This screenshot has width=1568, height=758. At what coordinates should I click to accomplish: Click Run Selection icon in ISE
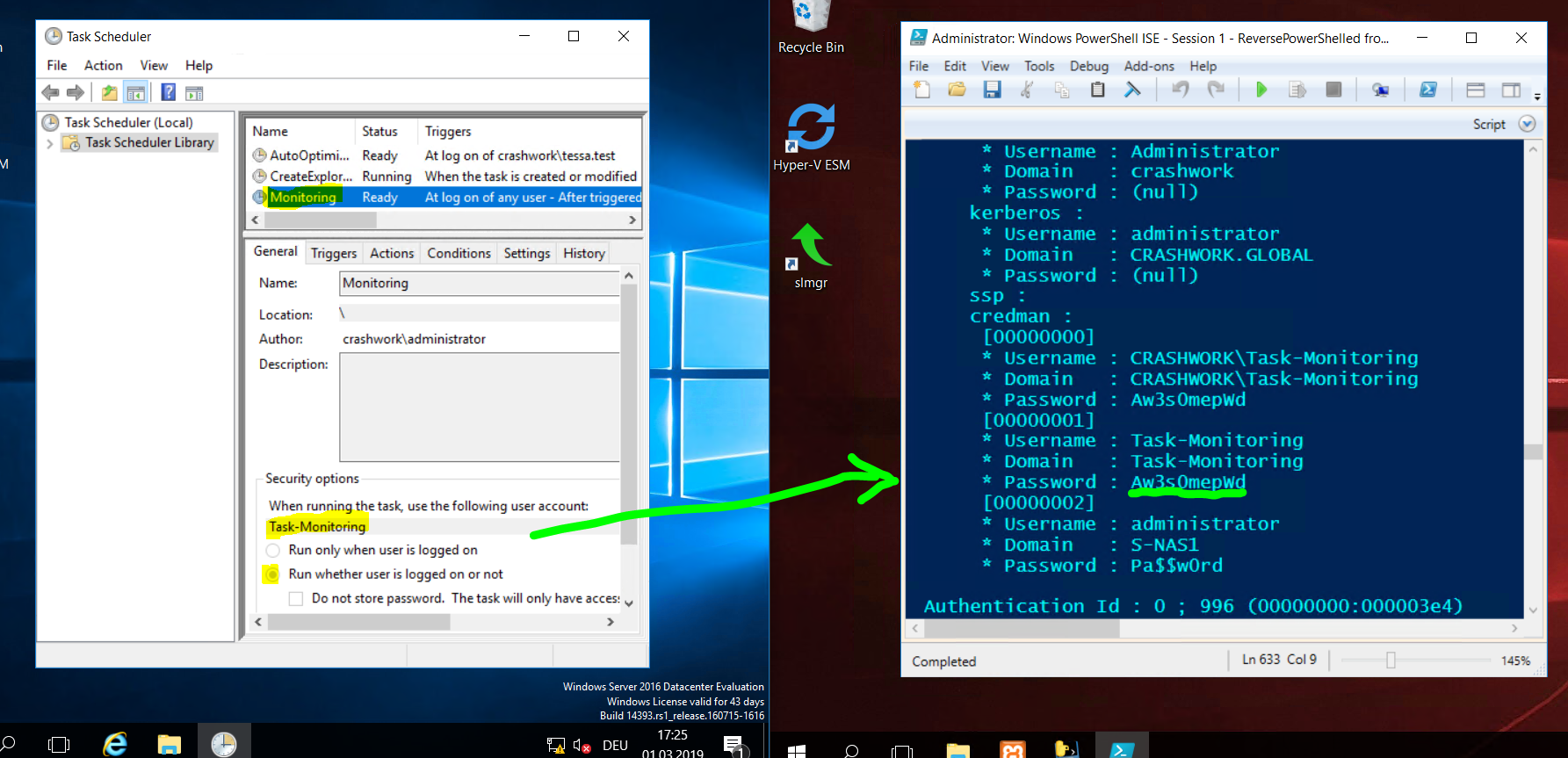tap(1297, 90)
